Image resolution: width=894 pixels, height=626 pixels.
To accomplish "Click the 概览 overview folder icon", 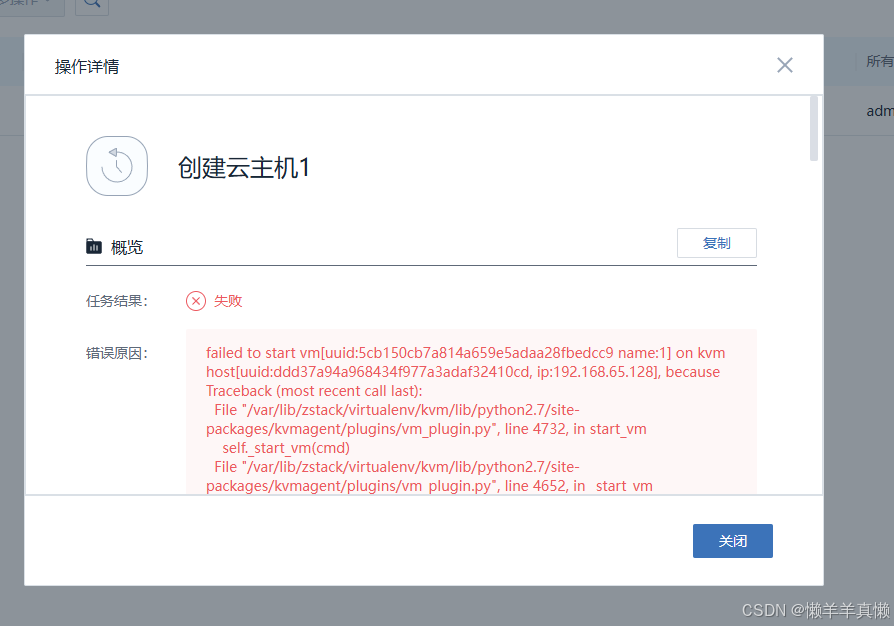I will pyautogui.click(x=94, y=246).
